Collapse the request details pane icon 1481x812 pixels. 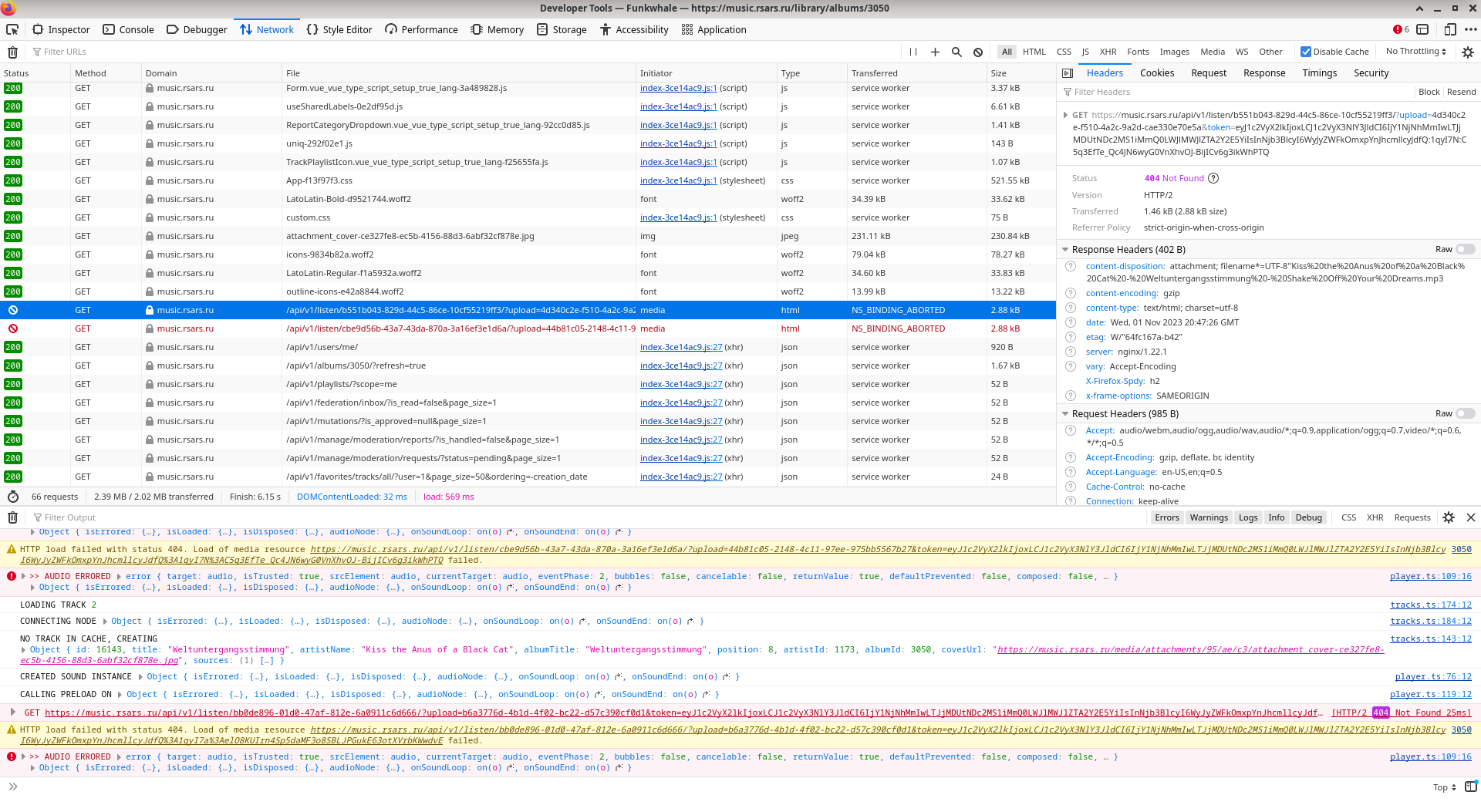(x=1068, y=73)
